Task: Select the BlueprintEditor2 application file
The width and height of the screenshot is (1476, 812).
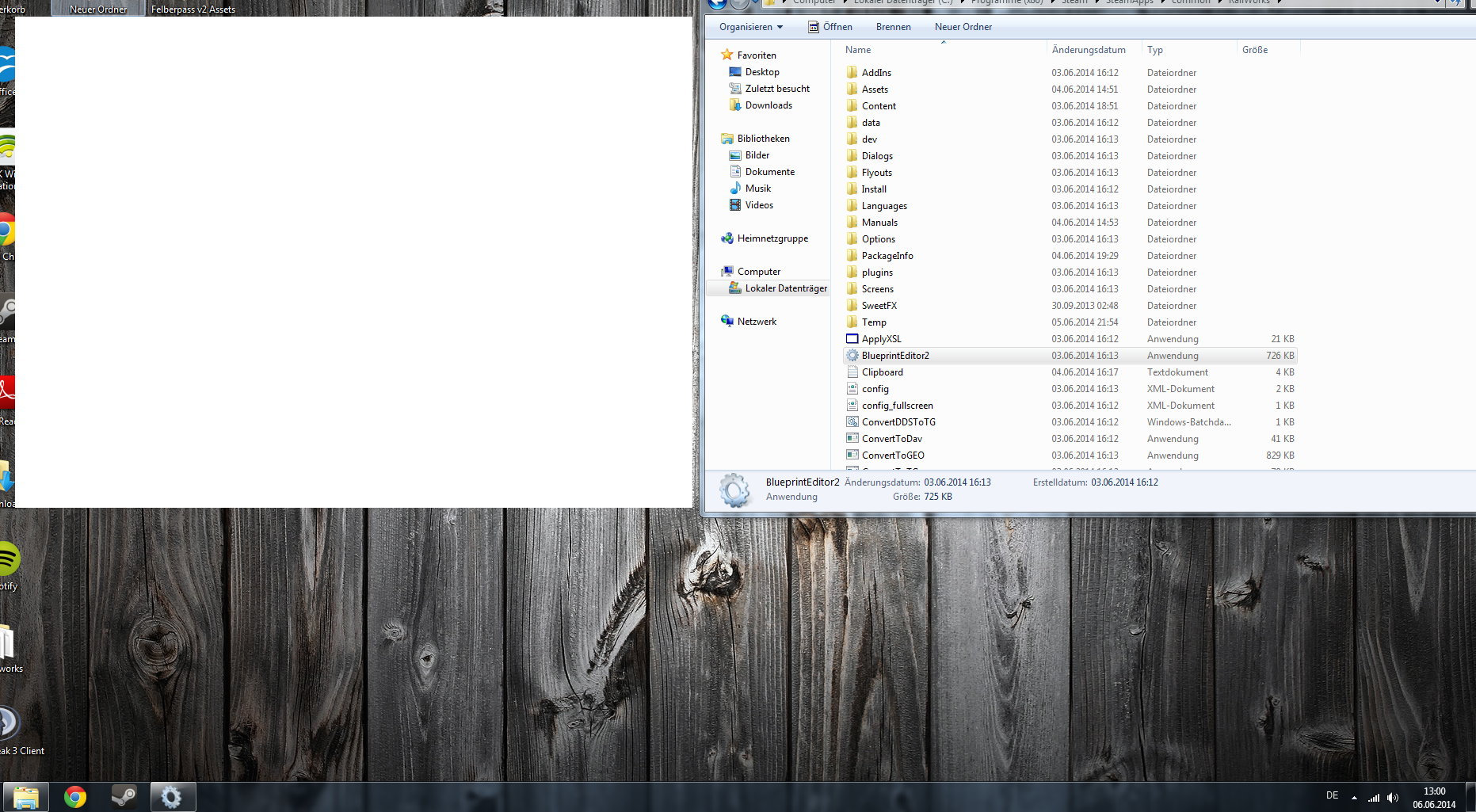Action: point(895,356)
